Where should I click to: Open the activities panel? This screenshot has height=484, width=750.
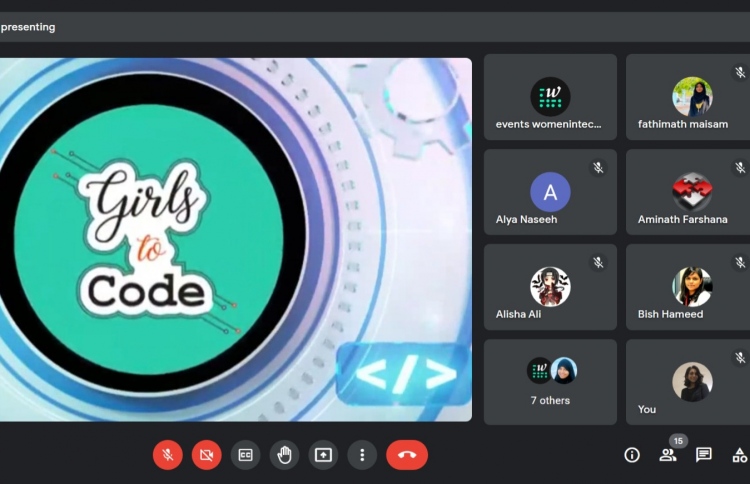coord(739,455)
